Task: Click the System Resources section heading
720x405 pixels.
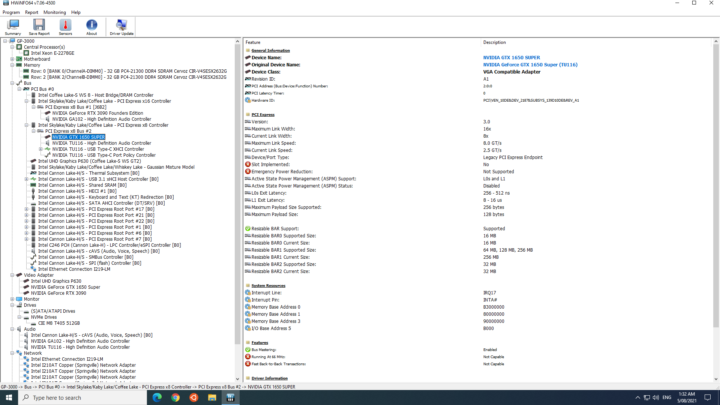Action: (268, 286)
